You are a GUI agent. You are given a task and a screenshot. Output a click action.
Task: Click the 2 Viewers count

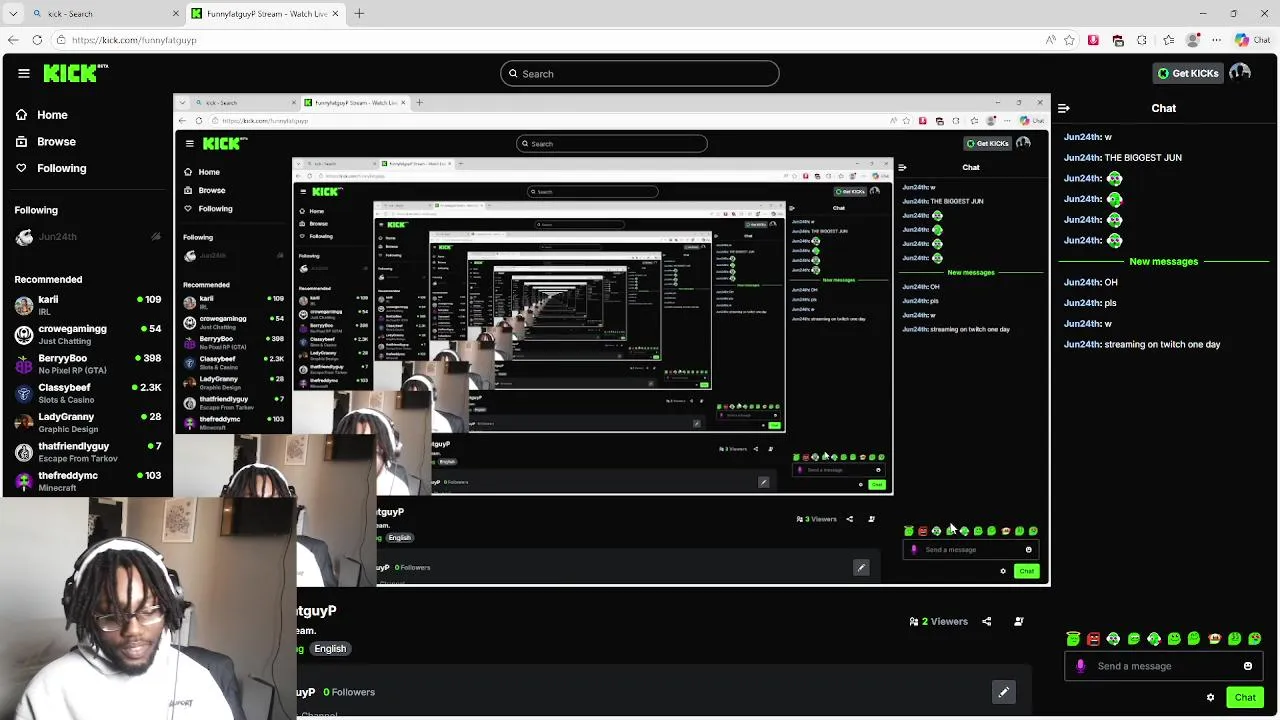[x=938, y=621]
